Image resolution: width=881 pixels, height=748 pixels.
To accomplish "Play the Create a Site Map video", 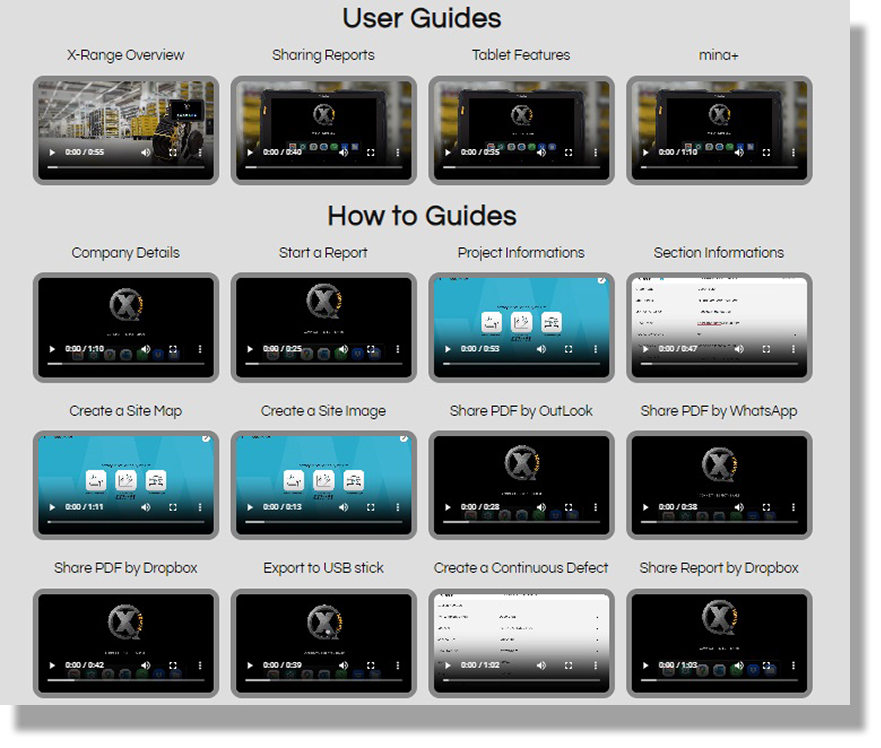I will [x=51, y=508].
